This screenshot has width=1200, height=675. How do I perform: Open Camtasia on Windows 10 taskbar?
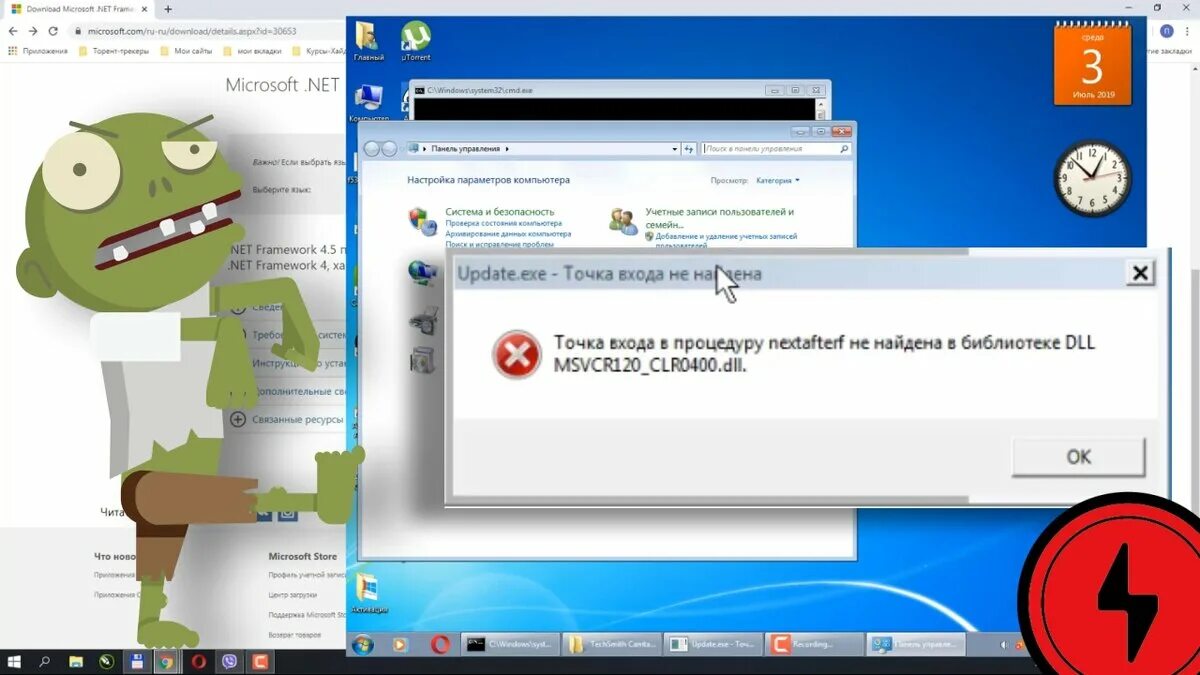(261, 662)
